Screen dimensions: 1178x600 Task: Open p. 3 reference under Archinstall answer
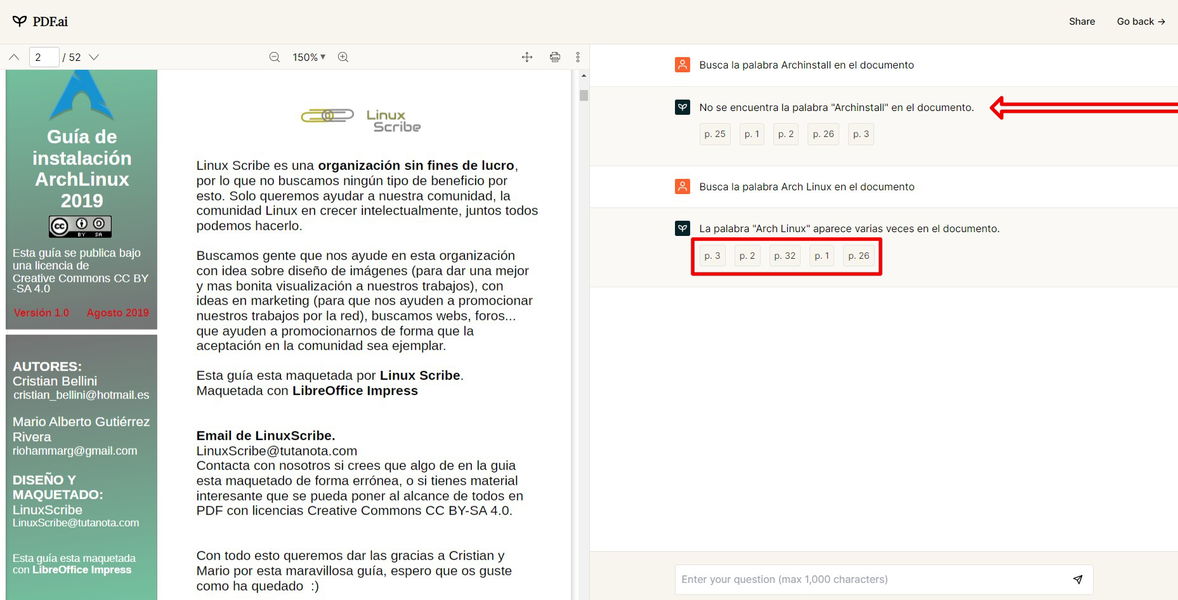pyautogui.click(x=861, y=134)
